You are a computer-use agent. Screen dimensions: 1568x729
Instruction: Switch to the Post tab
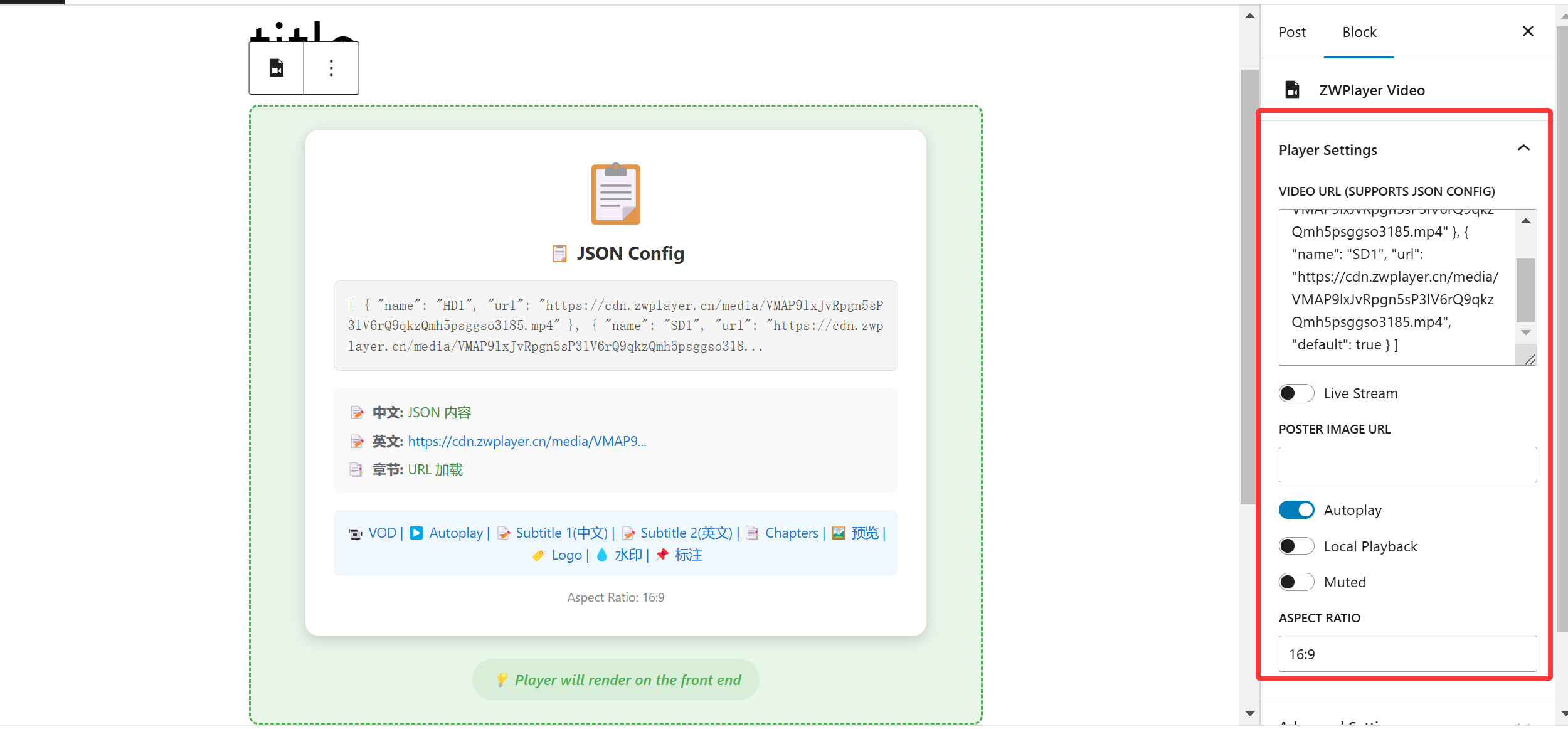point(1292,32)
